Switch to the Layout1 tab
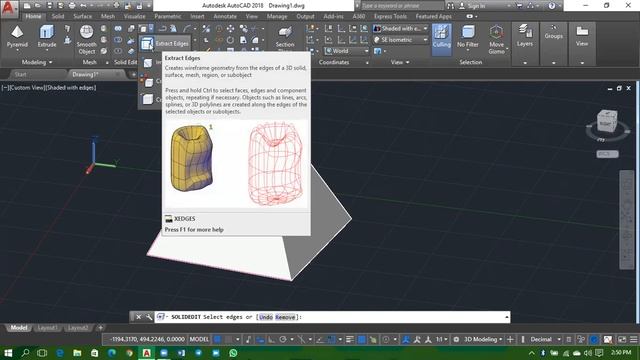 pyautogui.click(x=47, y=328)
